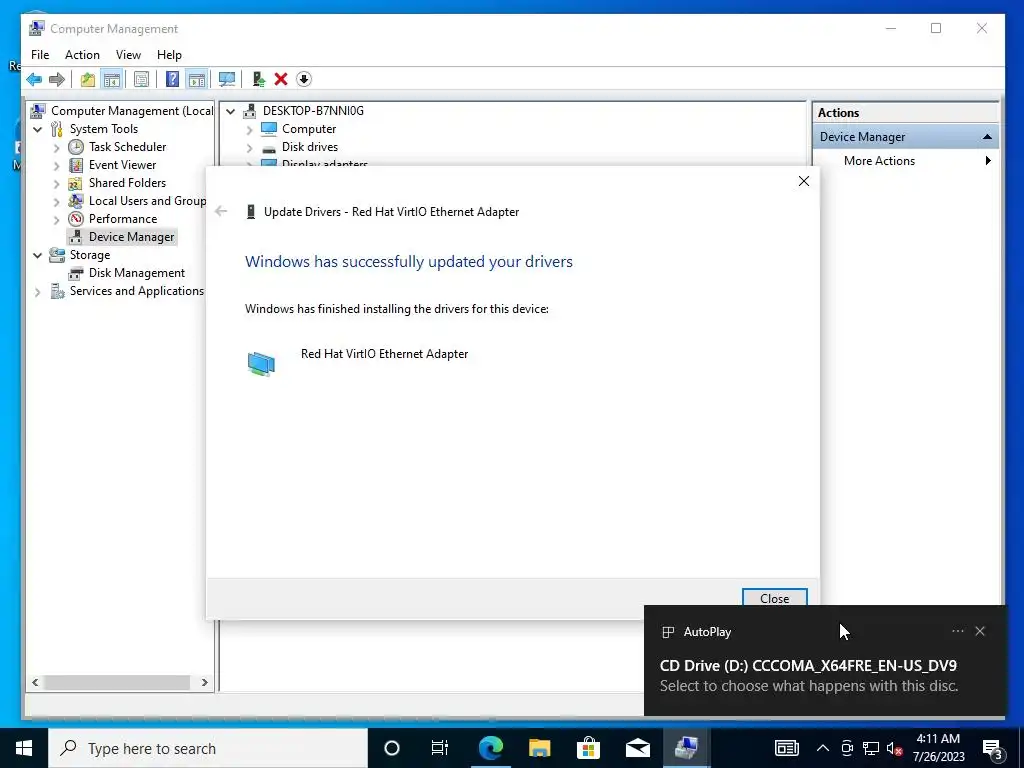Screen dimensions: 1024x768
Task: Collapse the Device Manager Actions section arrow
Action: click(987, 137)
